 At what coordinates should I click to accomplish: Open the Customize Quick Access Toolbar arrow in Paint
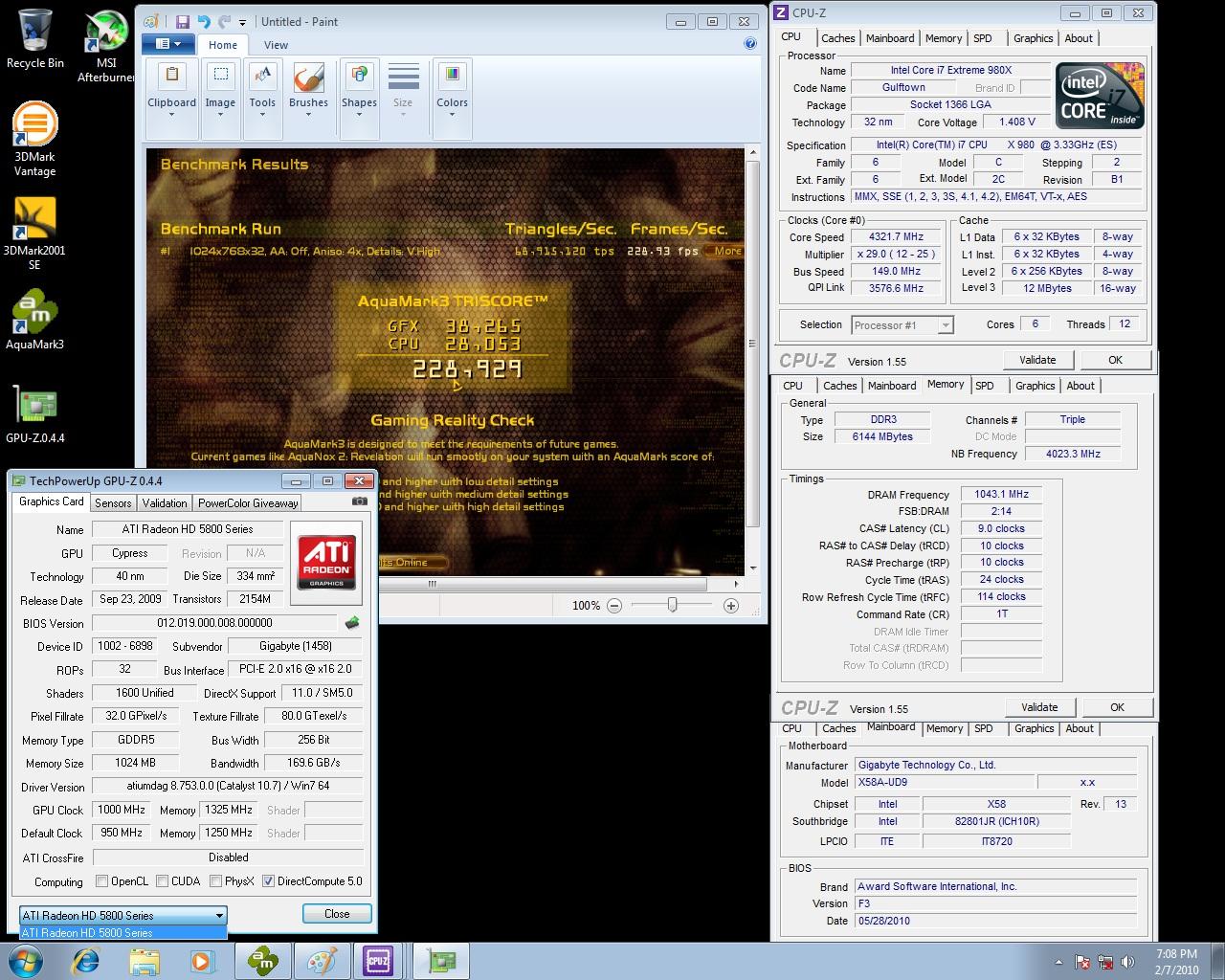tap(243, 22)
